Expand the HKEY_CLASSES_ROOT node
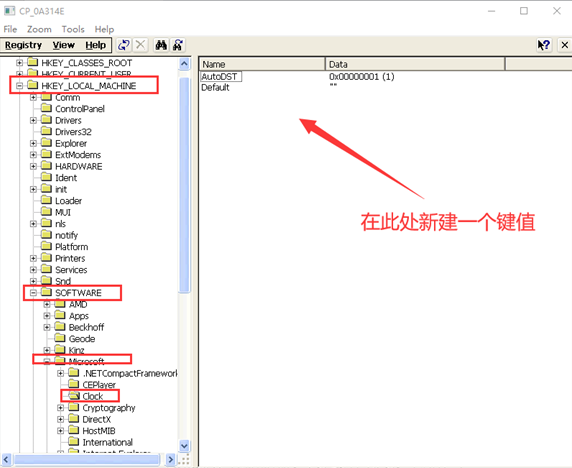 [20, 63]
